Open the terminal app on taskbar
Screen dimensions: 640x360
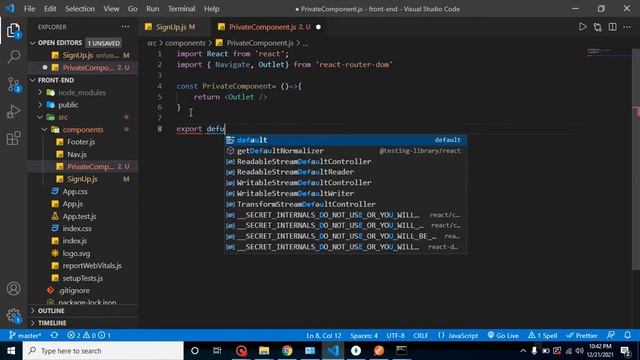(402, 351)
